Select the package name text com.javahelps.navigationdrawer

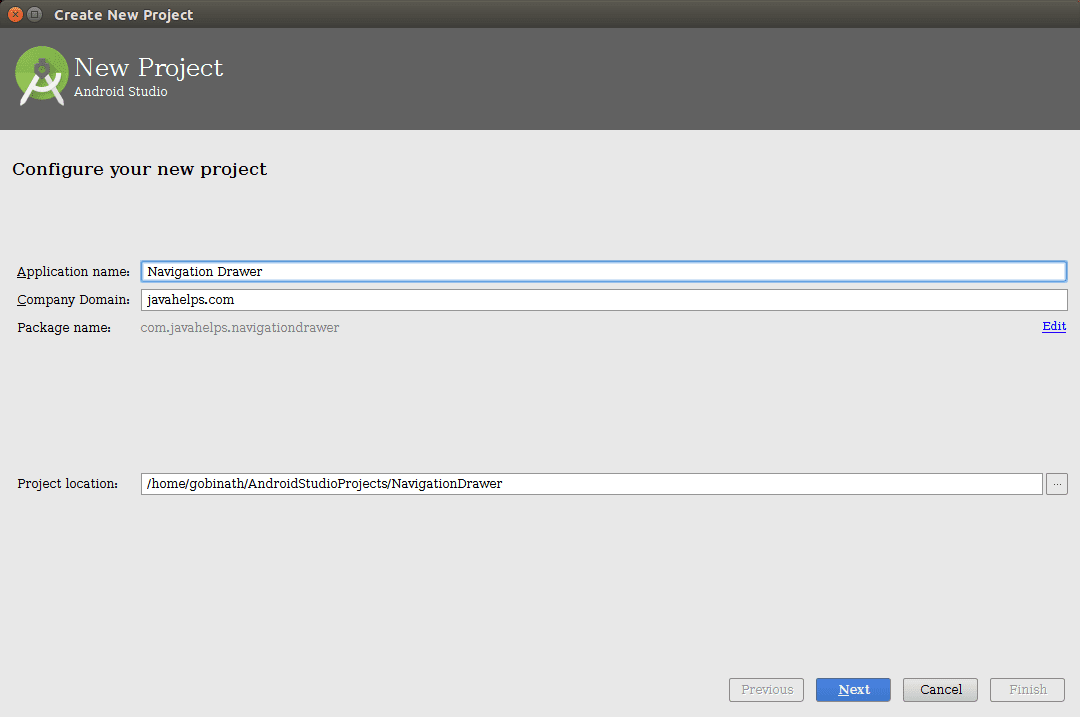(x=240, y=328)
